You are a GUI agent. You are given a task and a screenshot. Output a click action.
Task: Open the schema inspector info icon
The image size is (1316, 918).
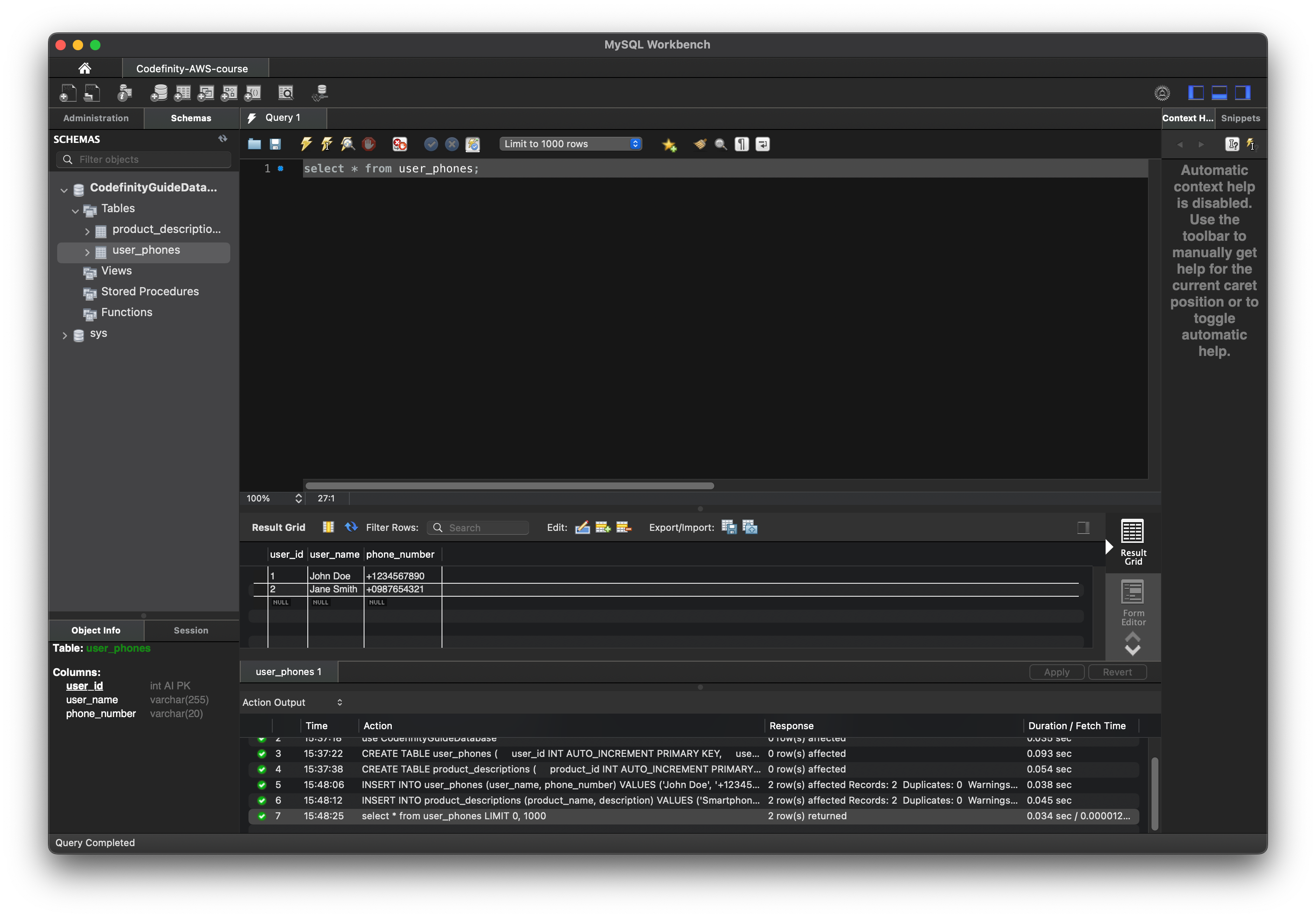pyautogui.click(x=124, y=93)
